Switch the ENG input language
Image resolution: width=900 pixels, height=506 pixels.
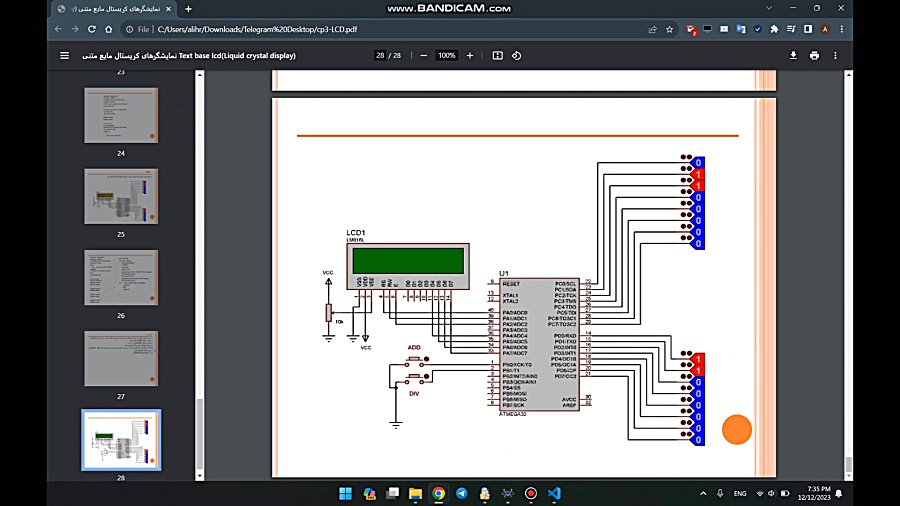click(740, 493)
